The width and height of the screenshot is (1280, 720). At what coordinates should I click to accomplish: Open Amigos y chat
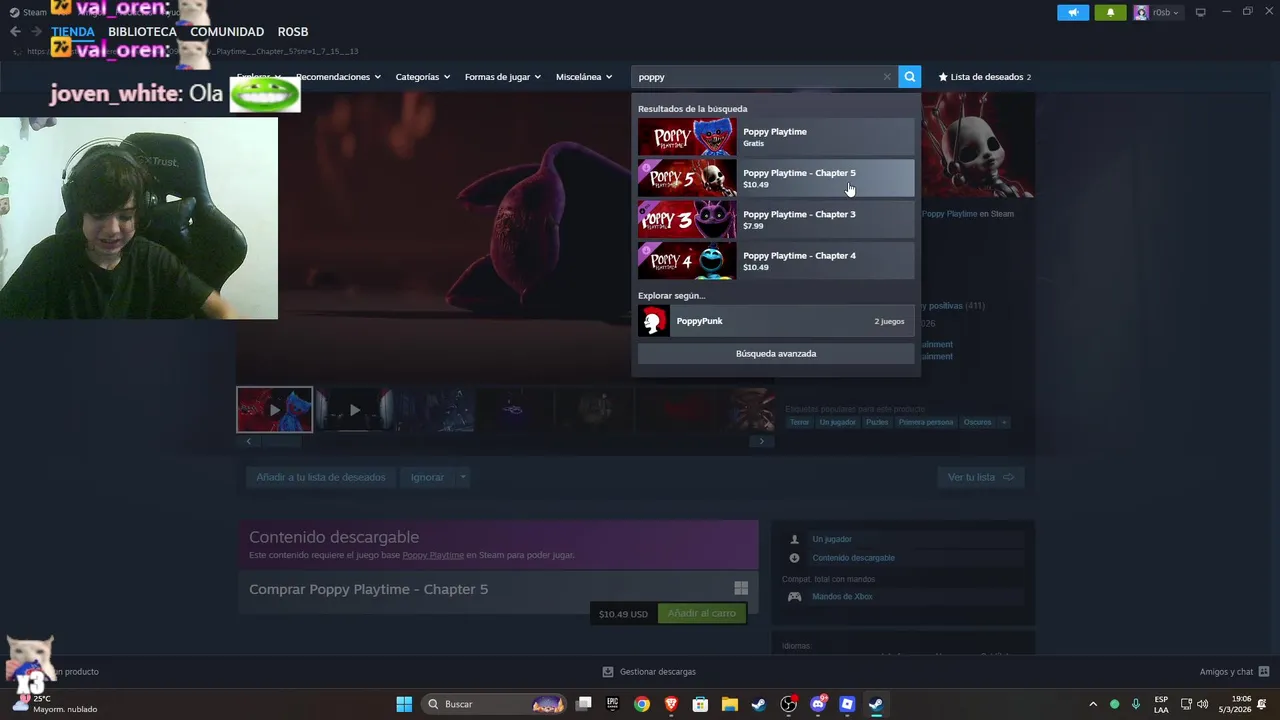pyautogui.click(x=1234, y=672)
